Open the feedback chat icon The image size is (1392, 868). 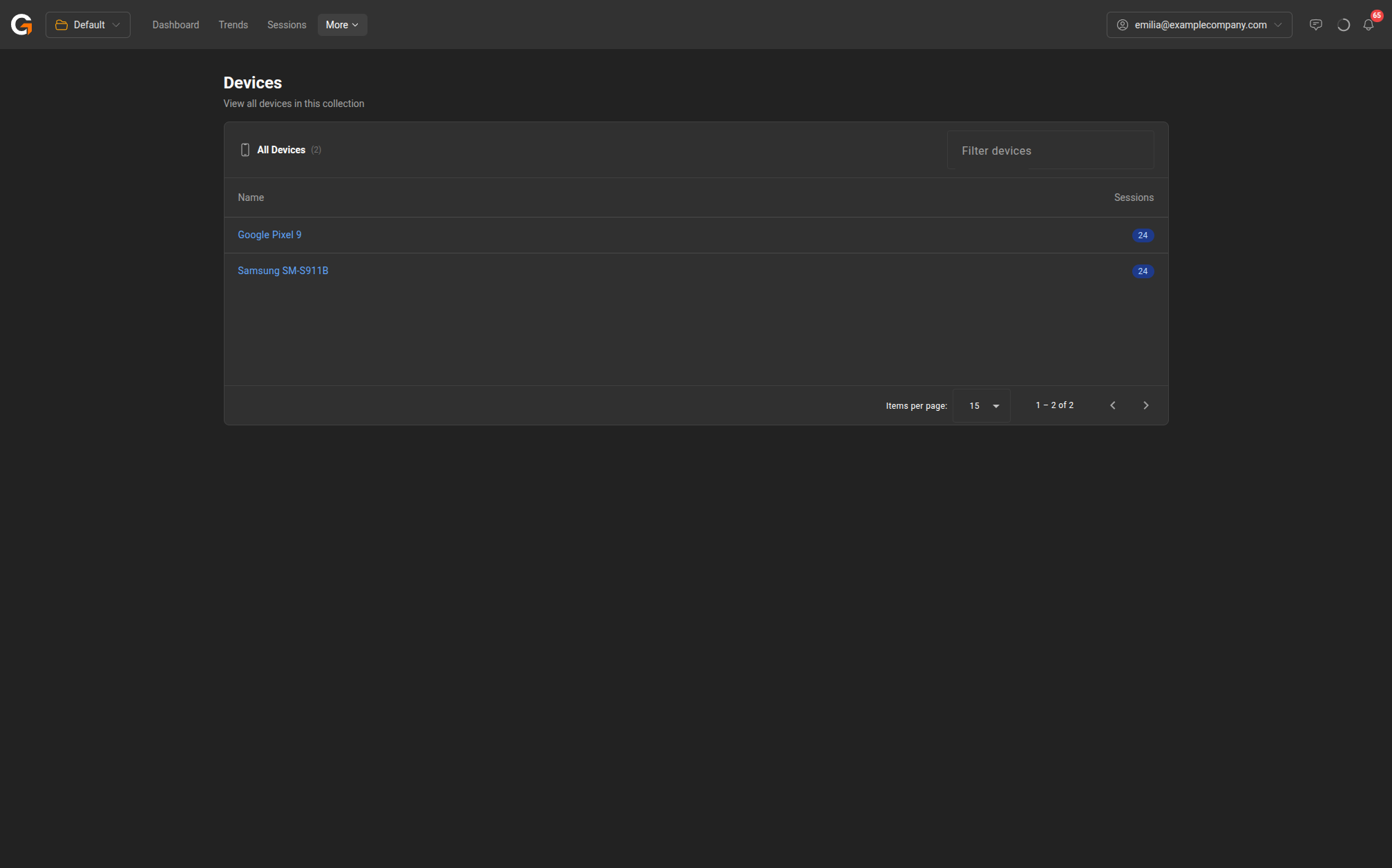tap(1315, 25)
